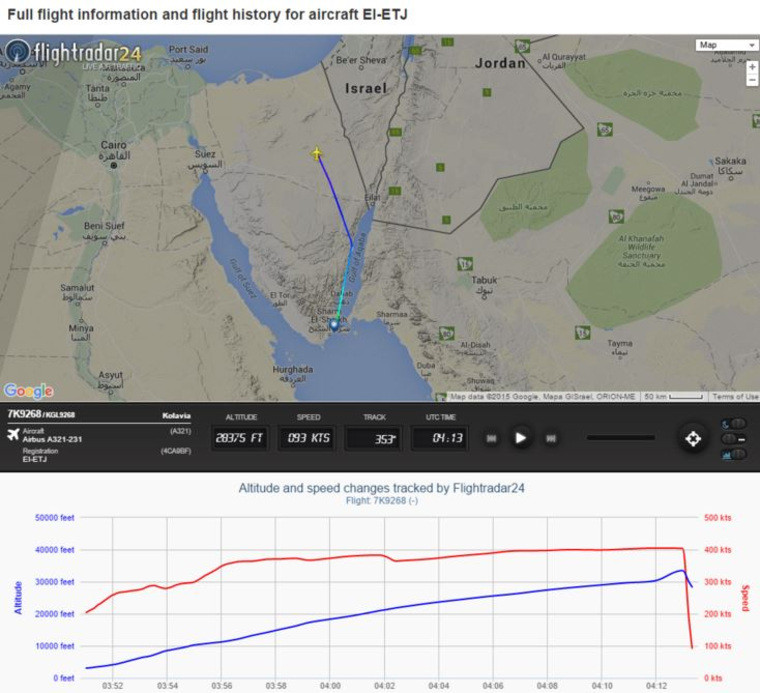Viewport: 760px width, 693px height.
Task: Open the Map type dropdown
Action: 727,45
